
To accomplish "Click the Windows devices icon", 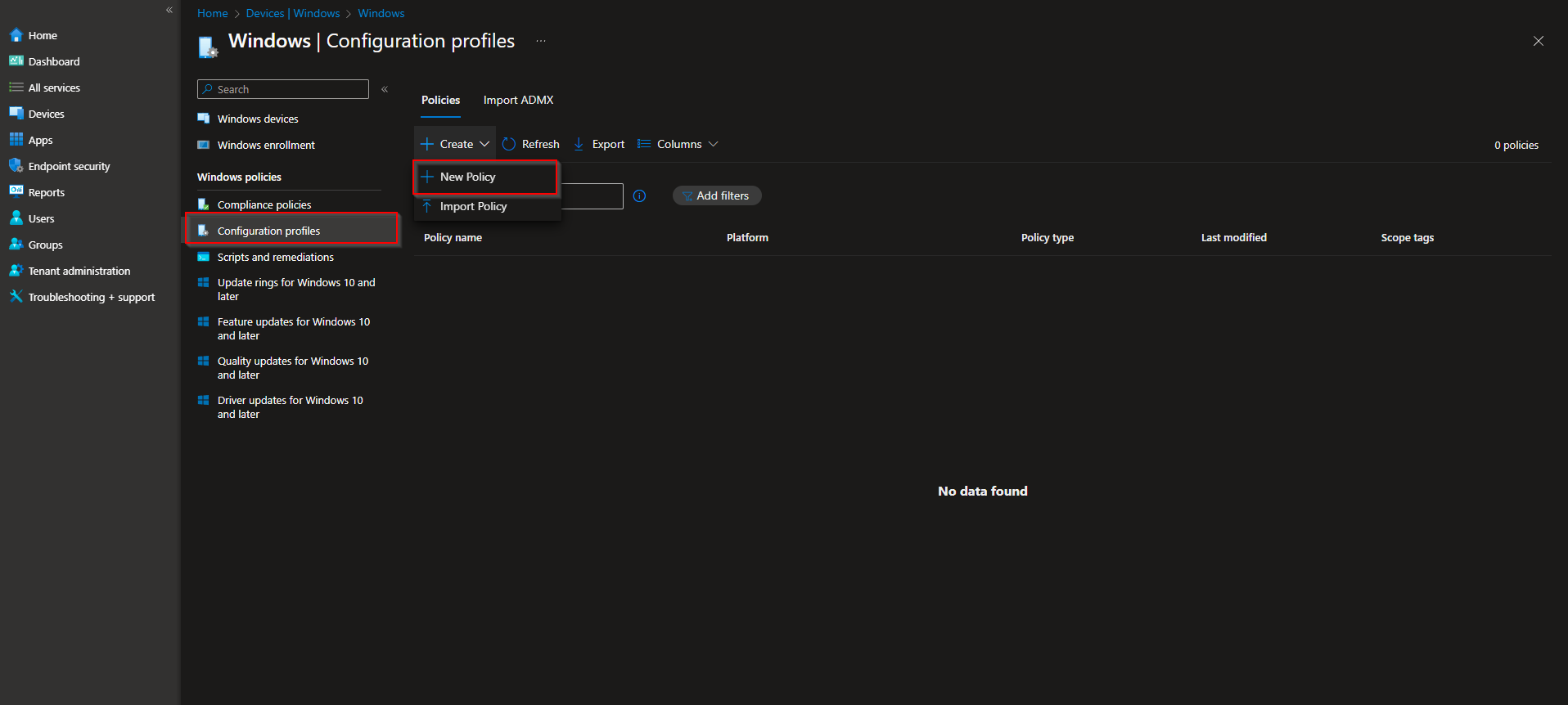I will [x=204, y=119].
